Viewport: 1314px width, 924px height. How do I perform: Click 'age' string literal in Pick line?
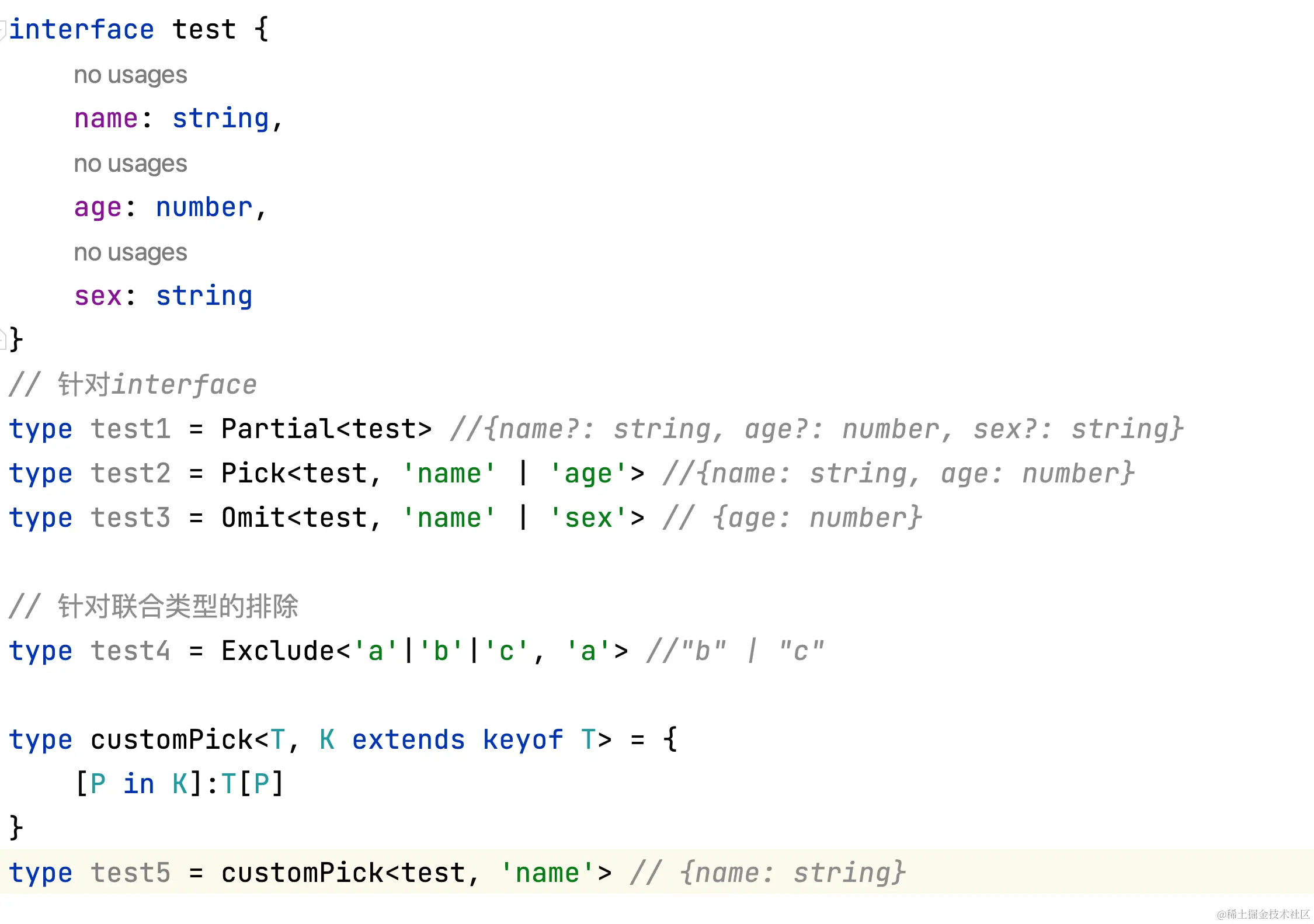(x=589, y=474)
